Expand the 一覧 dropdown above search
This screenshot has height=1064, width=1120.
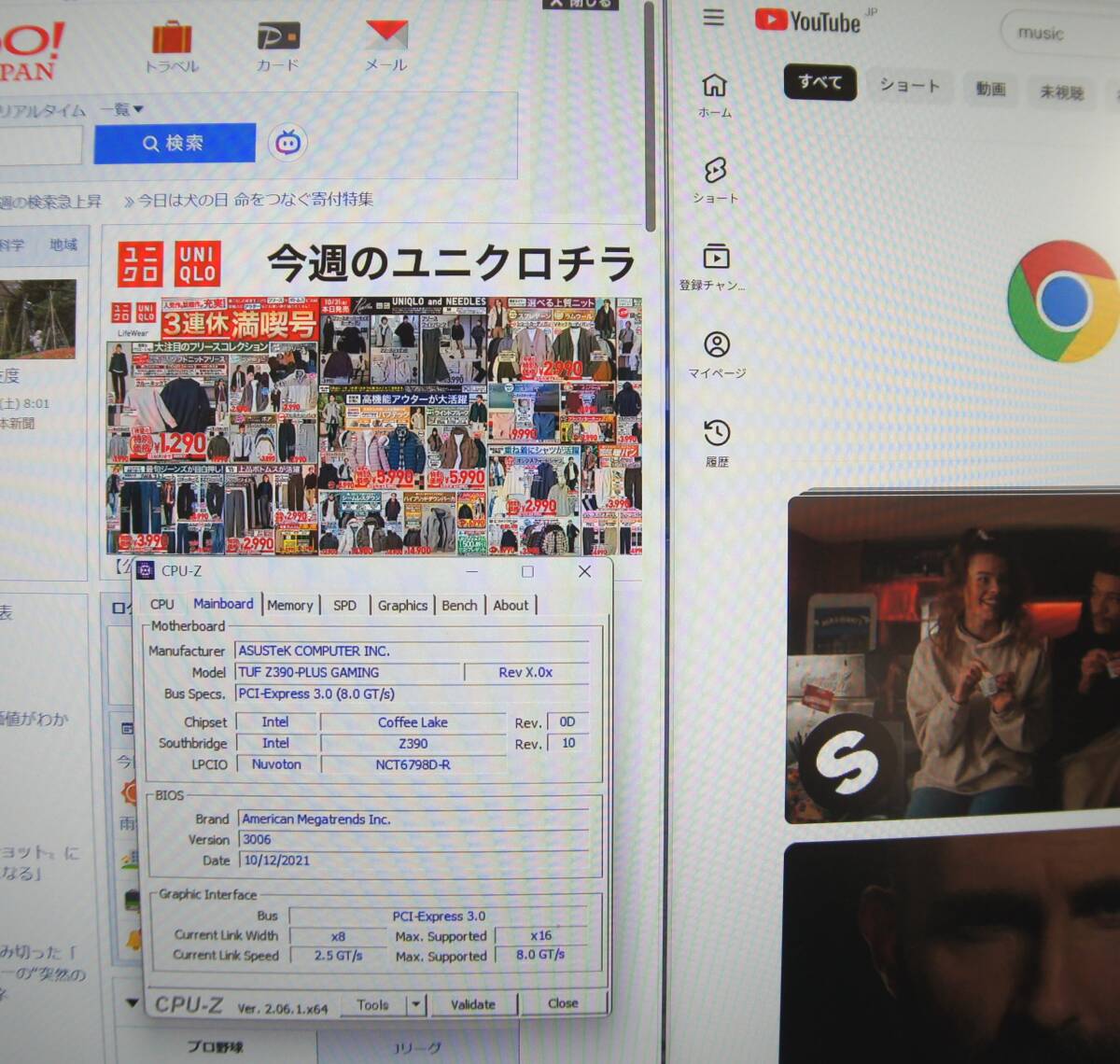[x=122, y=109]
